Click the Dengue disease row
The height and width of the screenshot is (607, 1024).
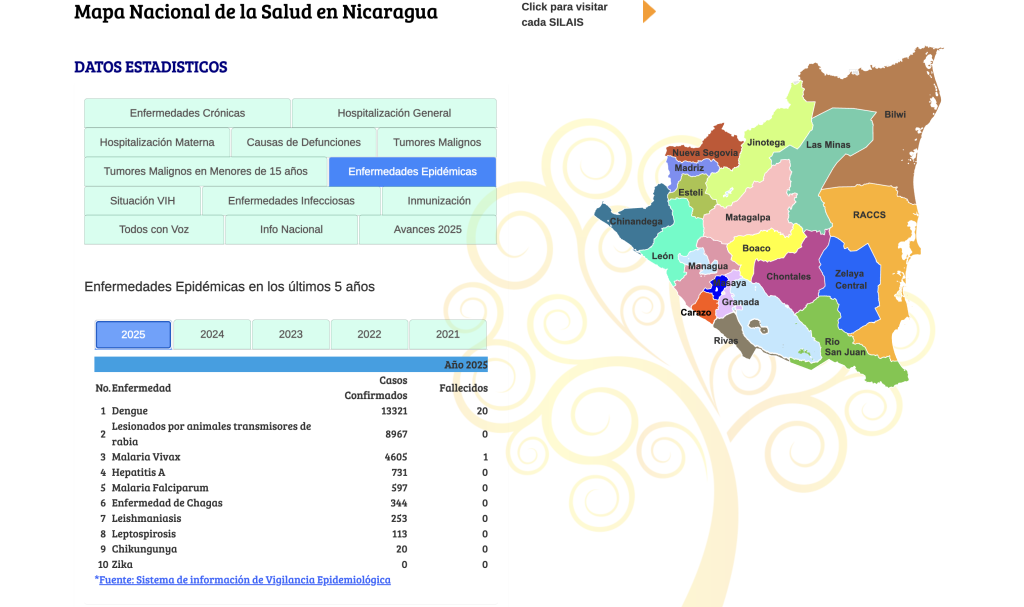291,411
